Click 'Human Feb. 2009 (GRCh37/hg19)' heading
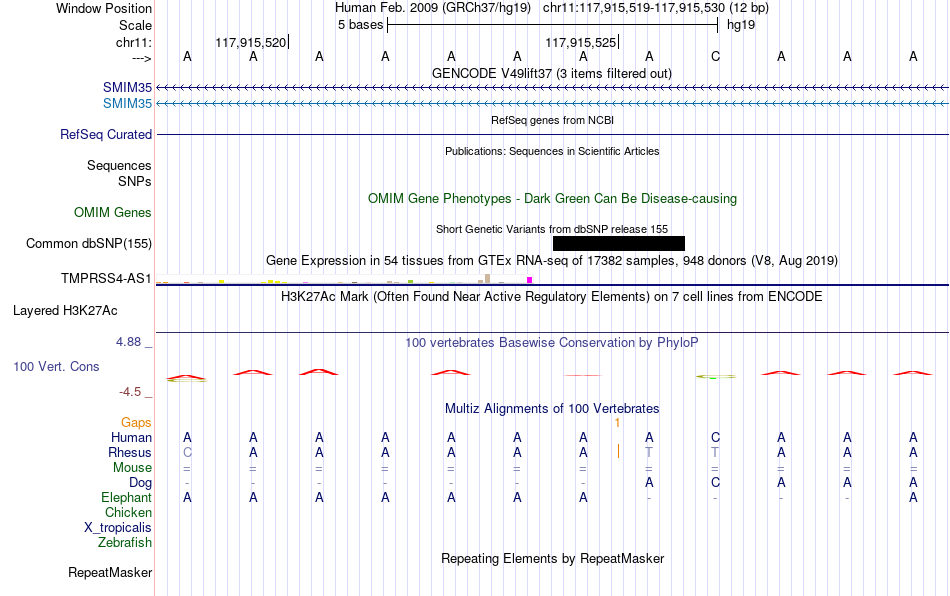The width and height of the screenshot is (950, 596). [x=433, y=8]
